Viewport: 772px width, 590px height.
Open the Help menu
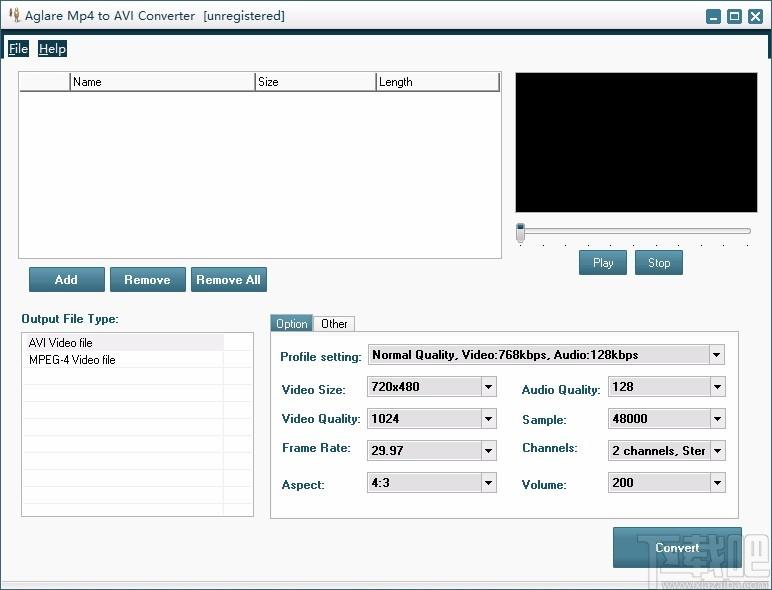pyautogui.click(x=52, y=49)
